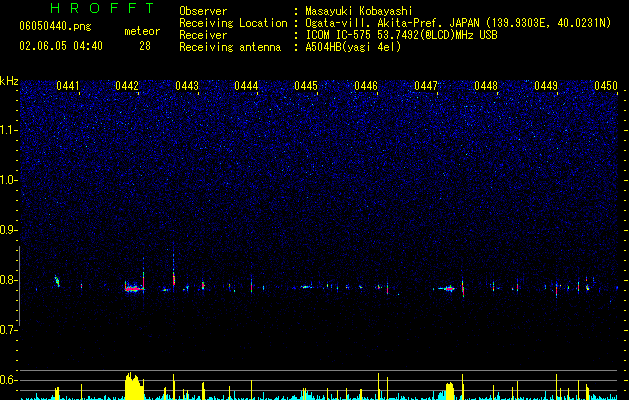The image size is (629, 400).
Task: Click the 'meteor' label
Action: coord(142,31)
